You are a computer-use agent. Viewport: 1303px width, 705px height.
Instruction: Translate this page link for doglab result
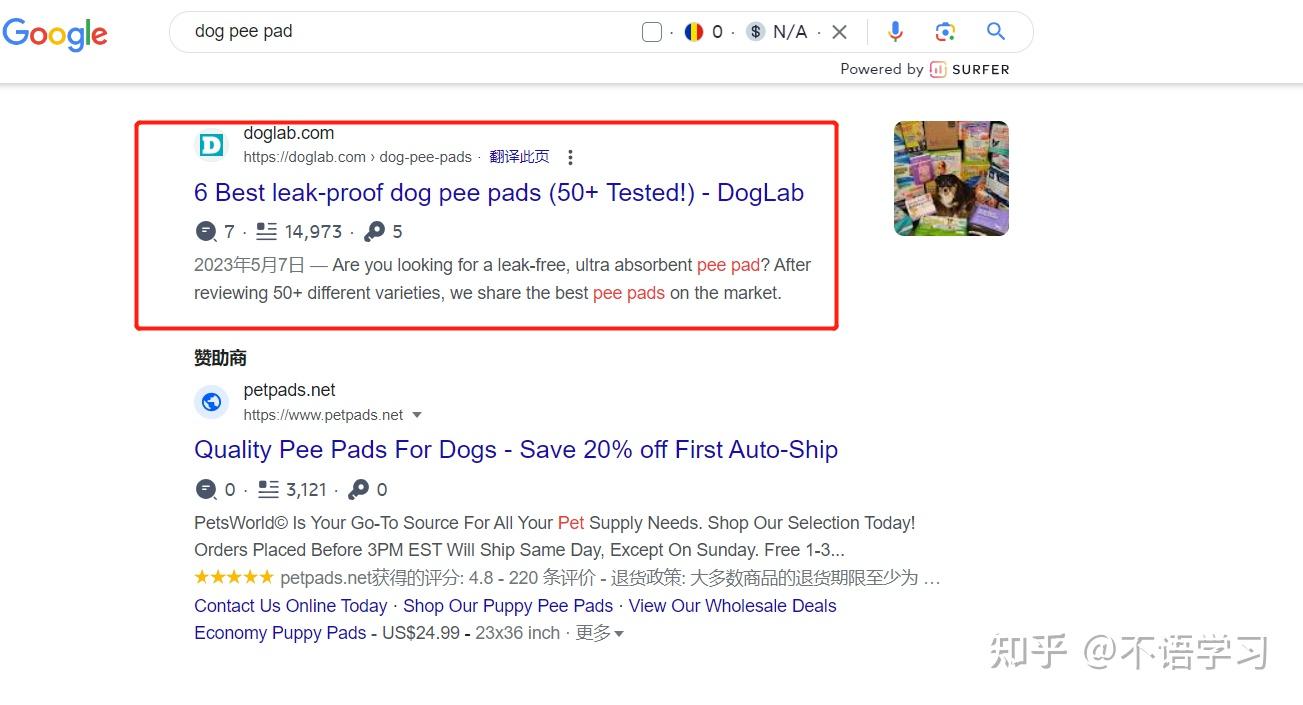(x=519, y=157)
